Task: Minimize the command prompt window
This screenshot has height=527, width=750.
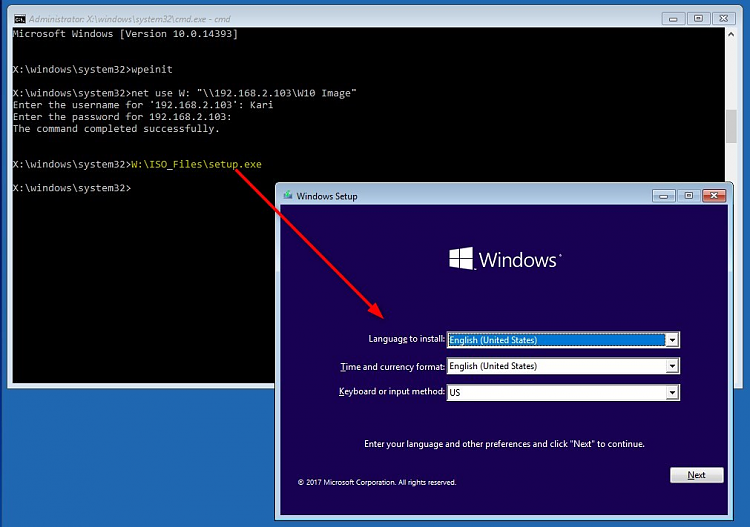Action: pyautogui.click(x=673, y=19)
